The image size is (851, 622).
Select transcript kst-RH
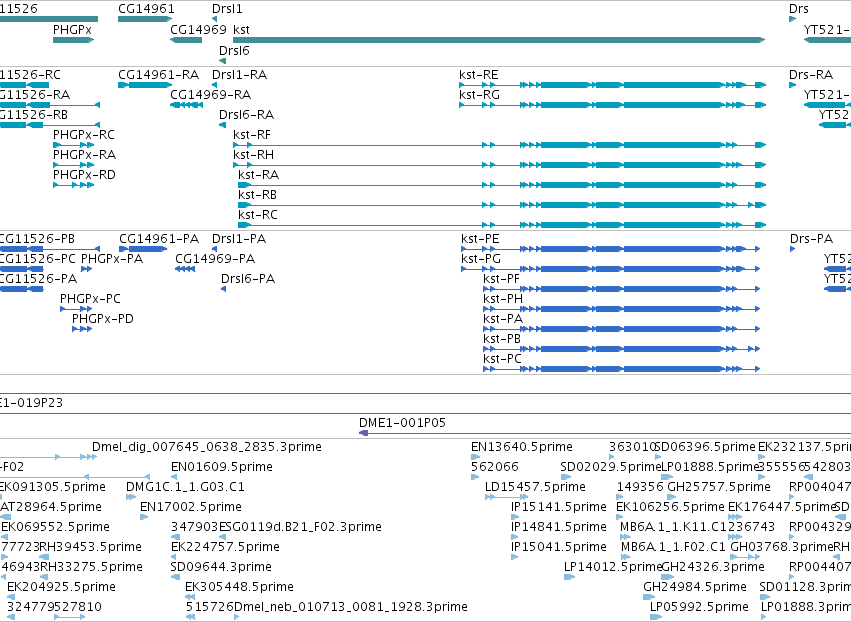coord(499,165)
